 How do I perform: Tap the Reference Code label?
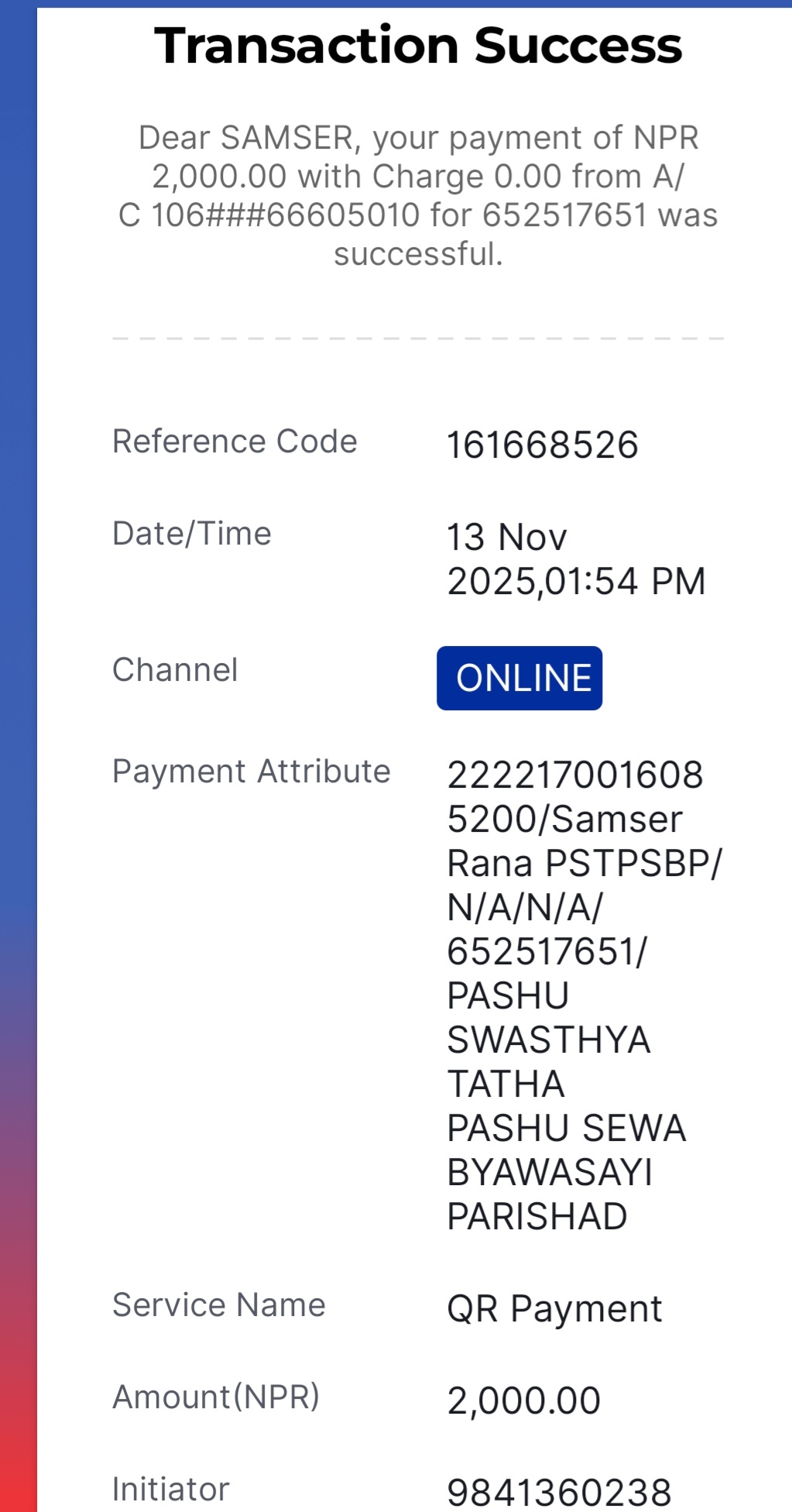click(x=235, y=442)
